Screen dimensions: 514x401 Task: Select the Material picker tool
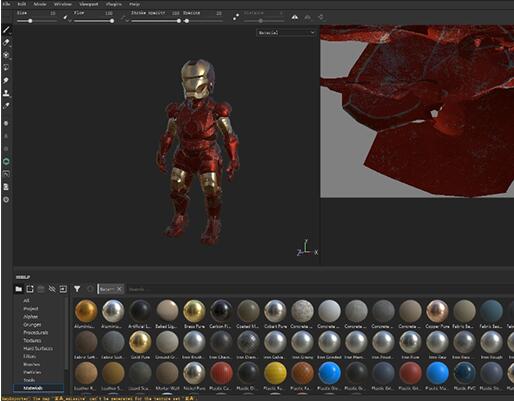coord(6,106)
